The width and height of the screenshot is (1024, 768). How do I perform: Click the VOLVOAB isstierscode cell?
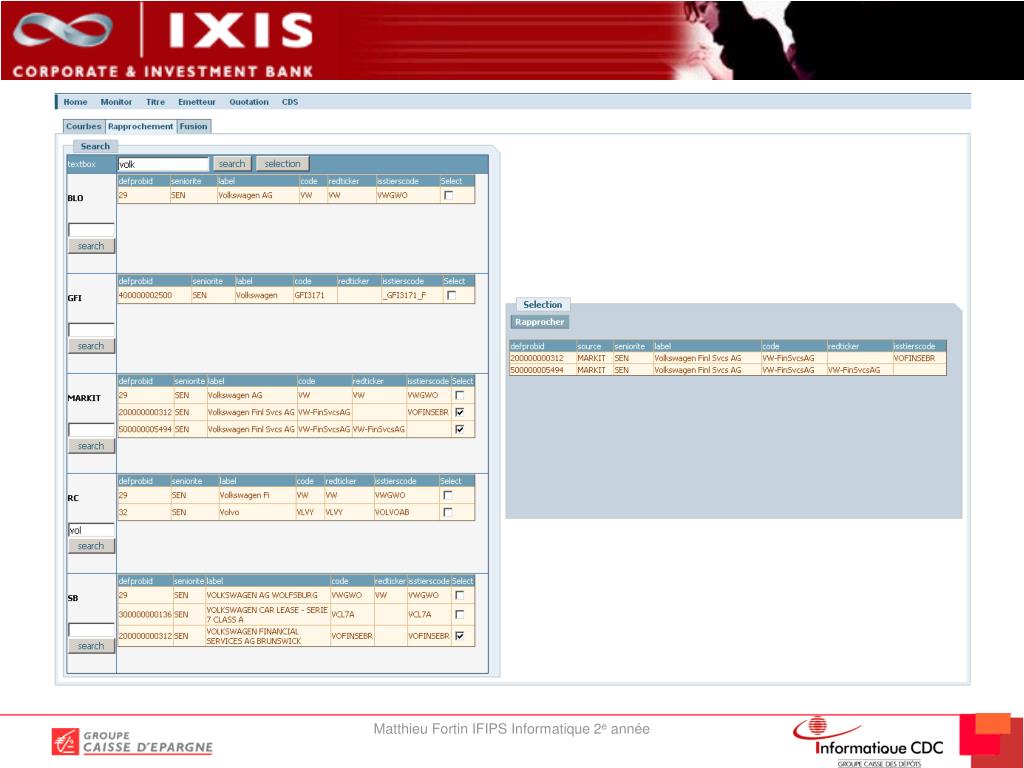(x=406, y=512)
